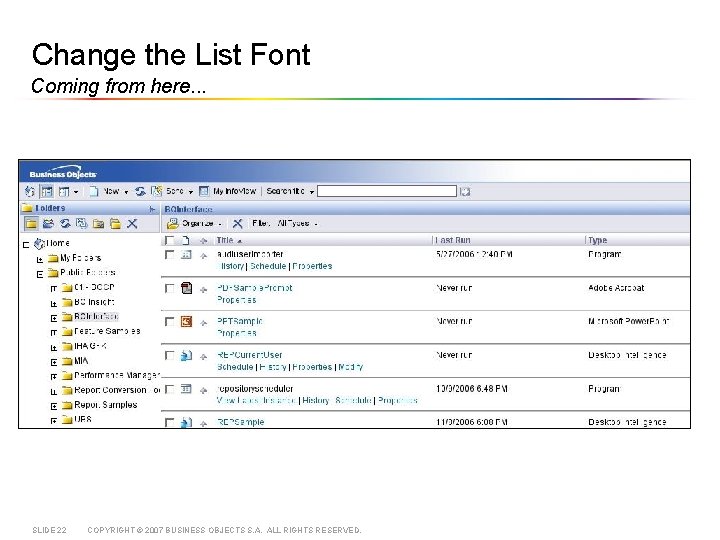
Task: Click View Latest Instance under repositoryscheduler
Action: click(256, 400)
